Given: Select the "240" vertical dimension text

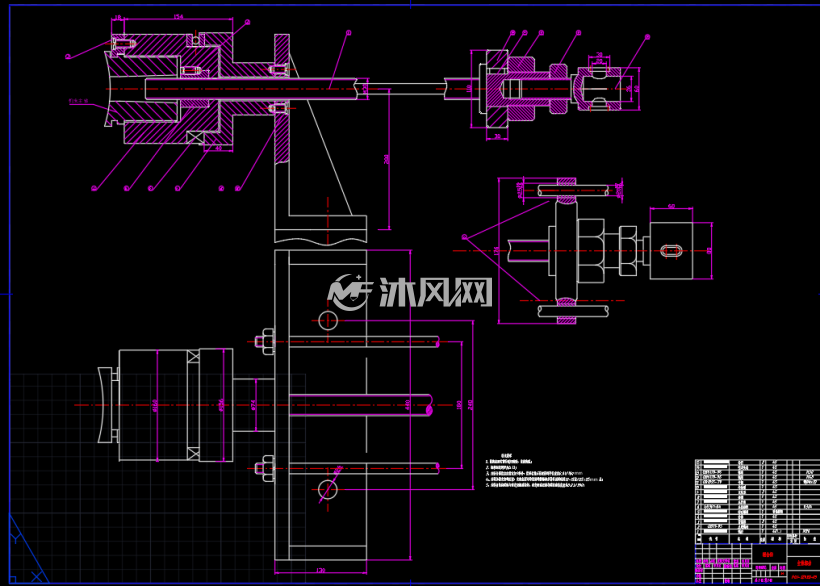Looking at the screenshot, I should click(470, 405).
